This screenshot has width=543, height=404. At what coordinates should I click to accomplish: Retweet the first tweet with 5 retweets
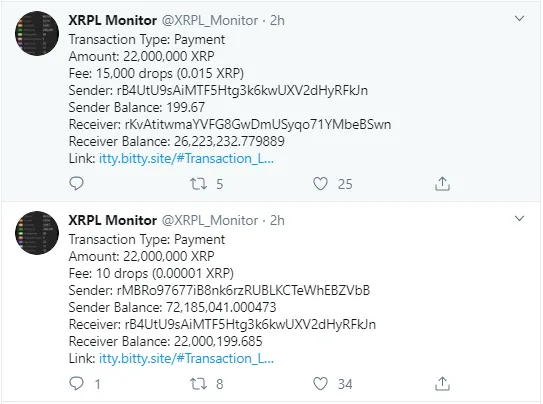(198, 184)
